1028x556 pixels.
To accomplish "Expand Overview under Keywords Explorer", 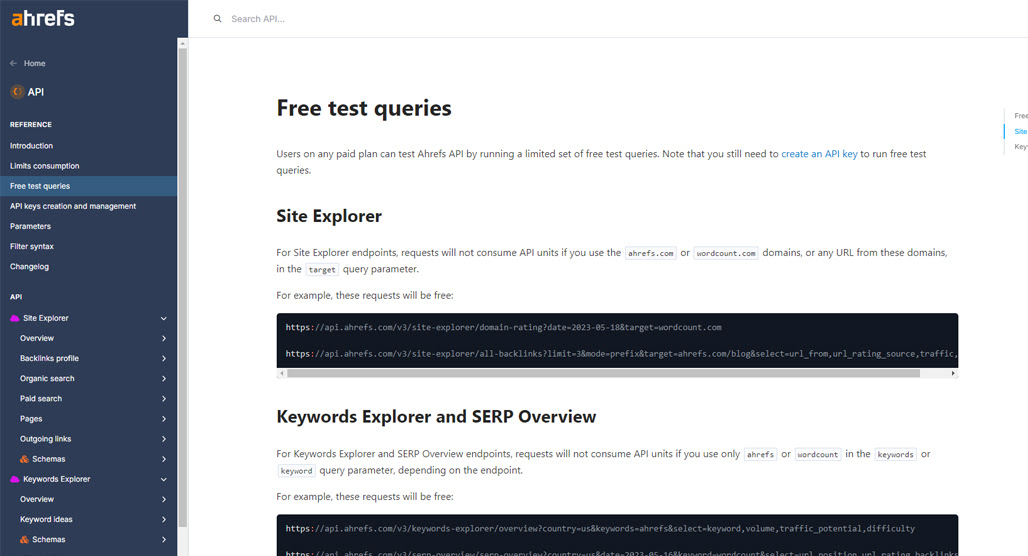I will 164,500.
